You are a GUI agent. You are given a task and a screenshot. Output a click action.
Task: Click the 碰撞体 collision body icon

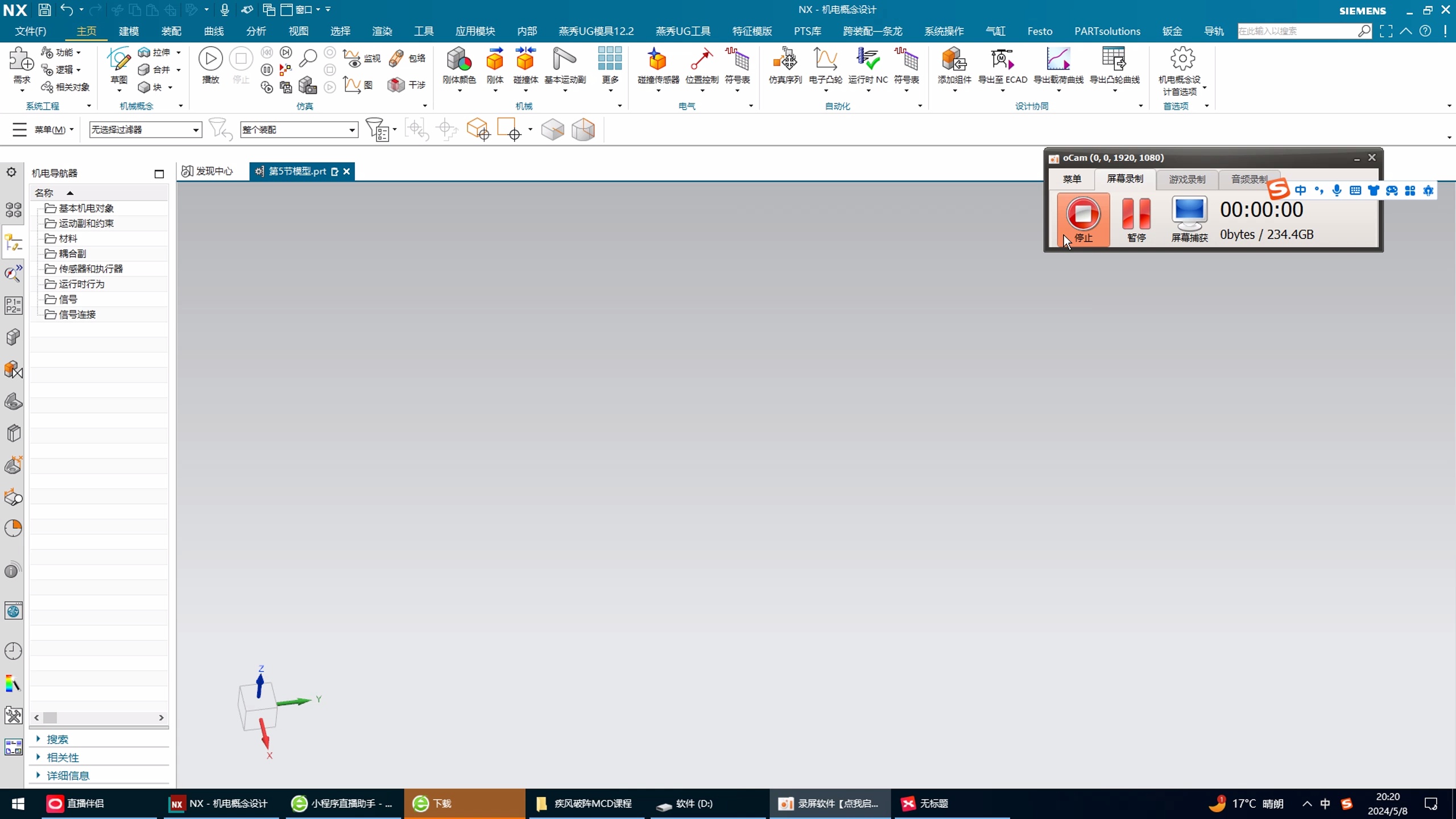(525, 59)
